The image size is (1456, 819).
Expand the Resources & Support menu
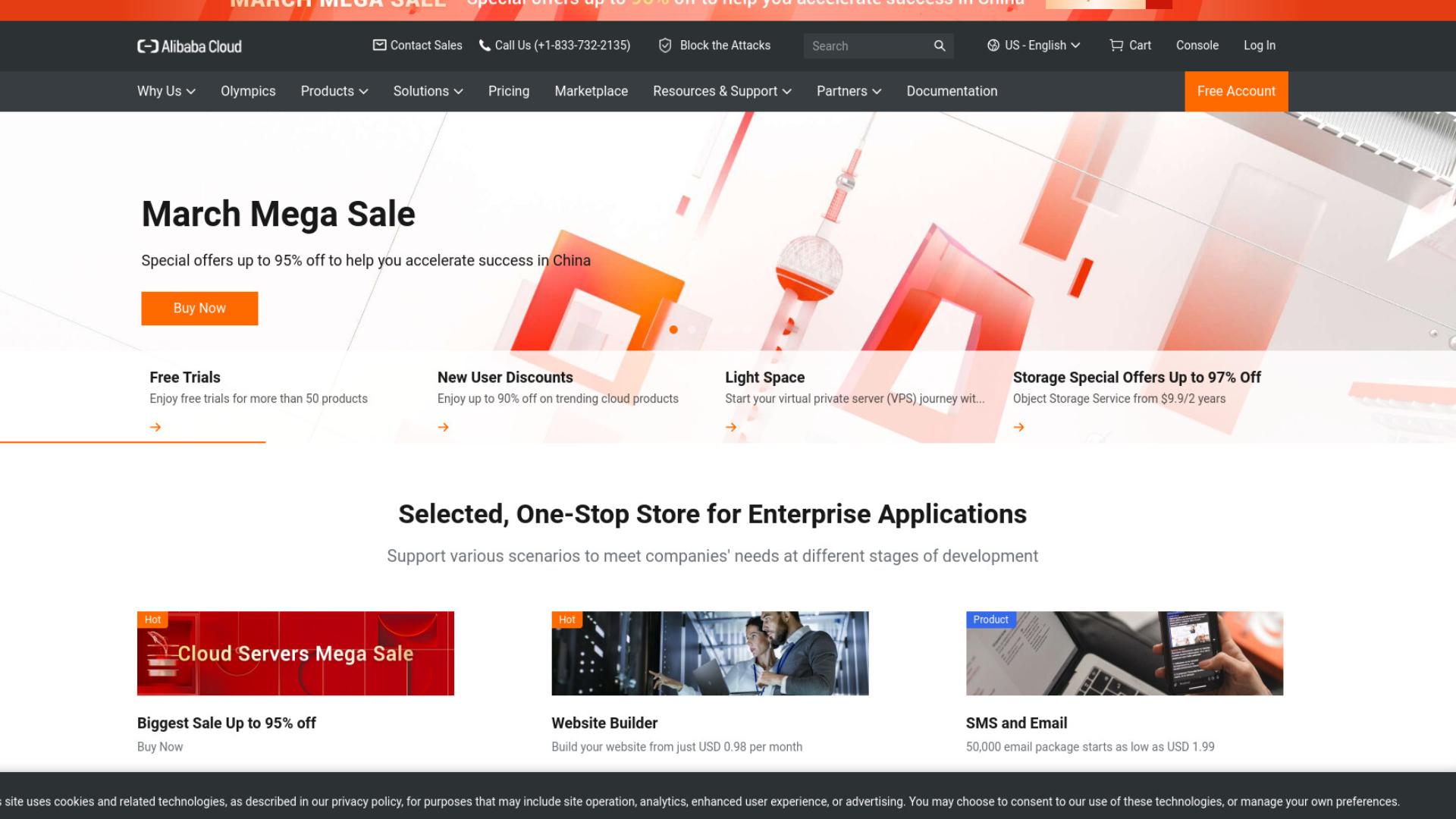point(722,91)
